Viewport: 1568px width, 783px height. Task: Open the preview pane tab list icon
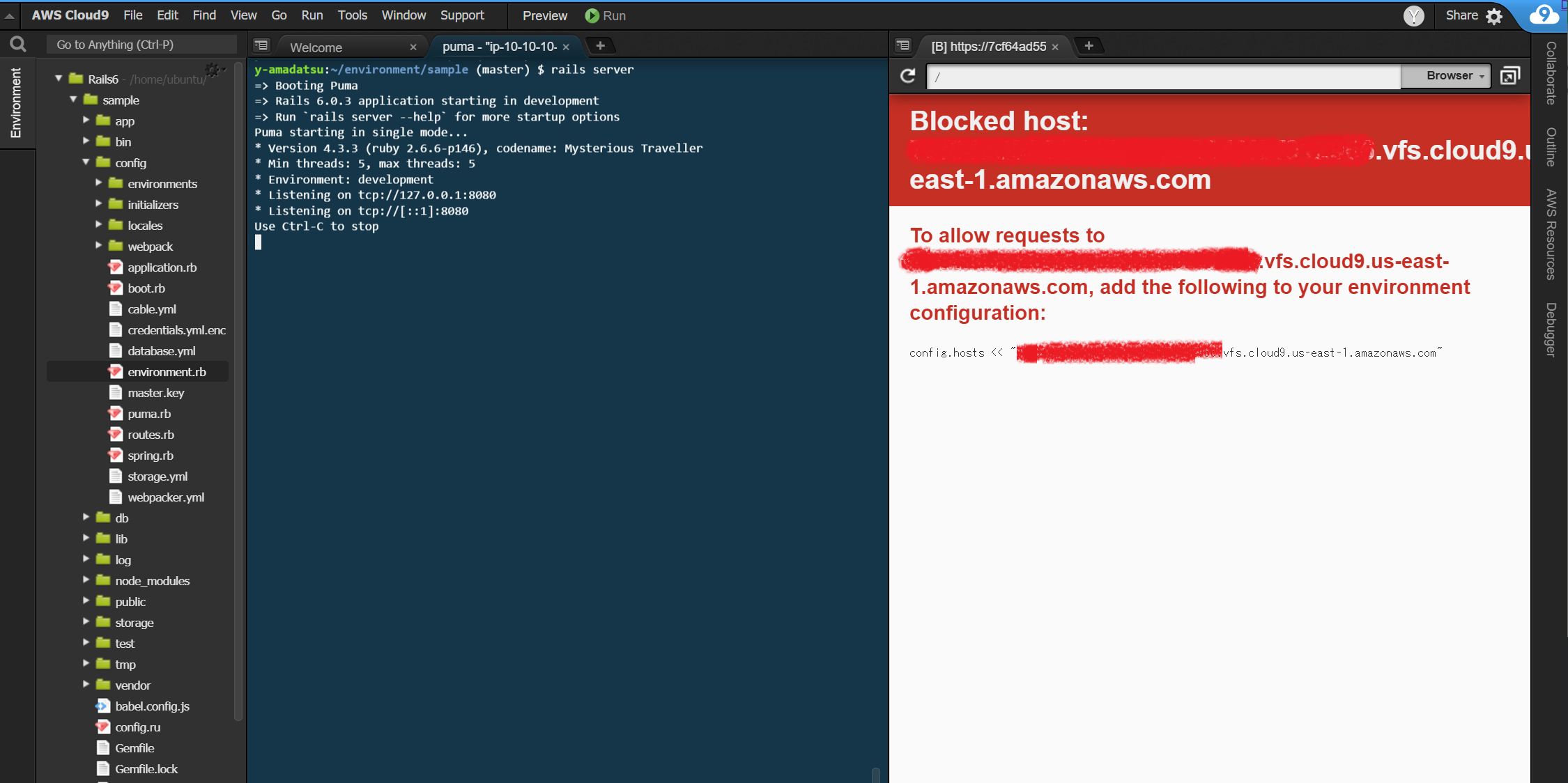click(x=903, y=45)
